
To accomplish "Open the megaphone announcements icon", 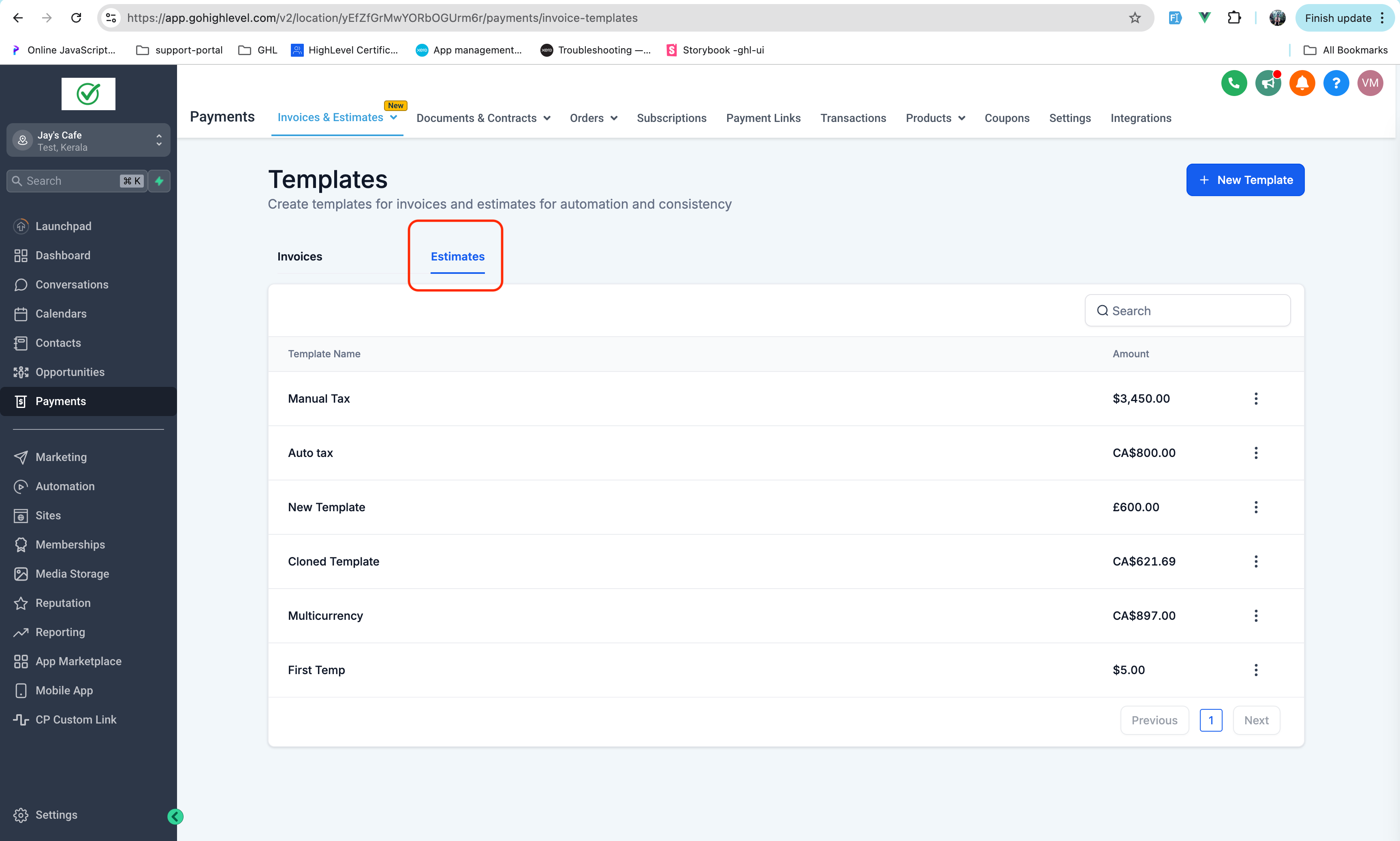I will tap(1268, 83).
